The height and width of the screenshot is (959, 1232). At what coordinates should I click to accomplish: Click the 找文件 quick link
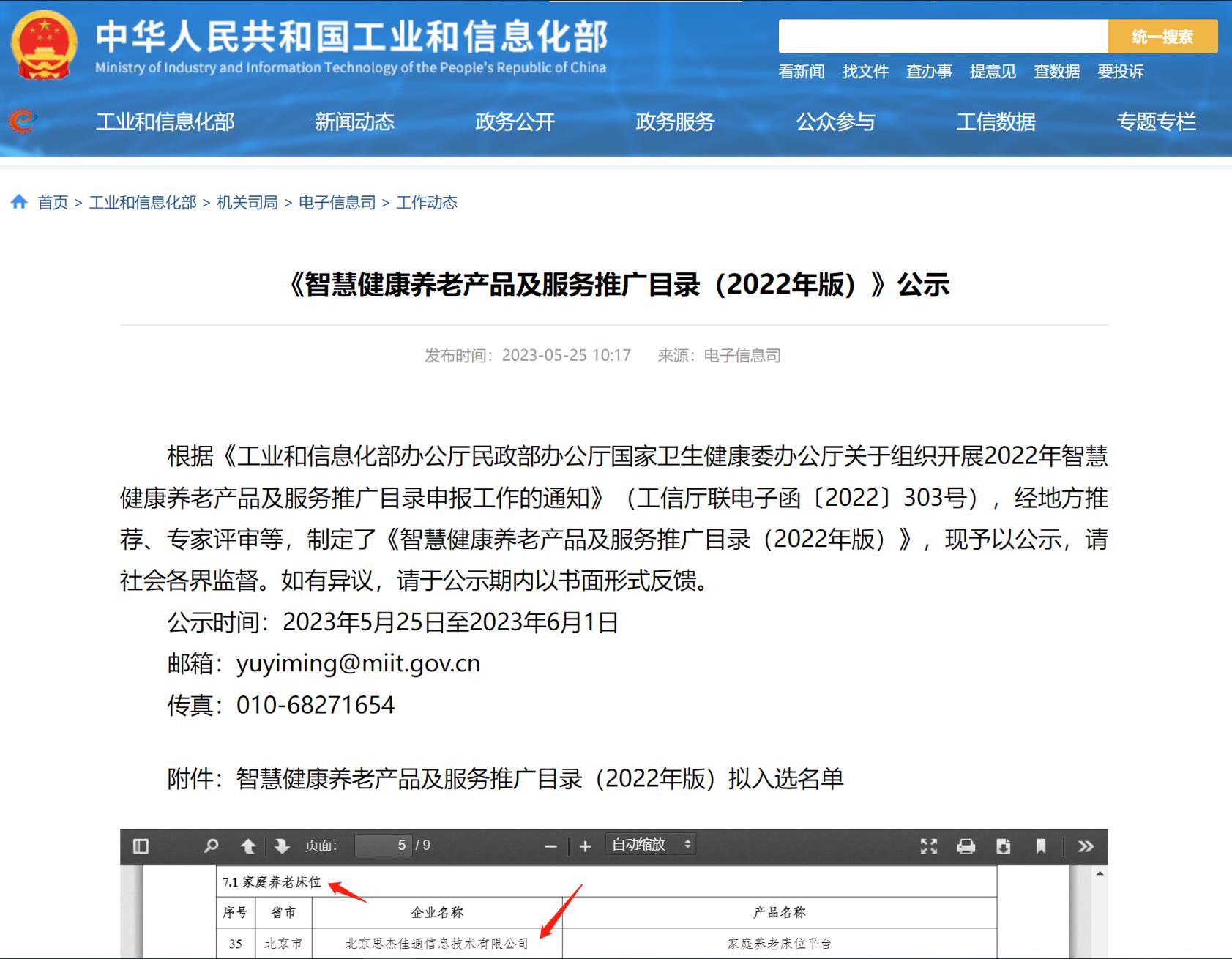pos(865,72)
